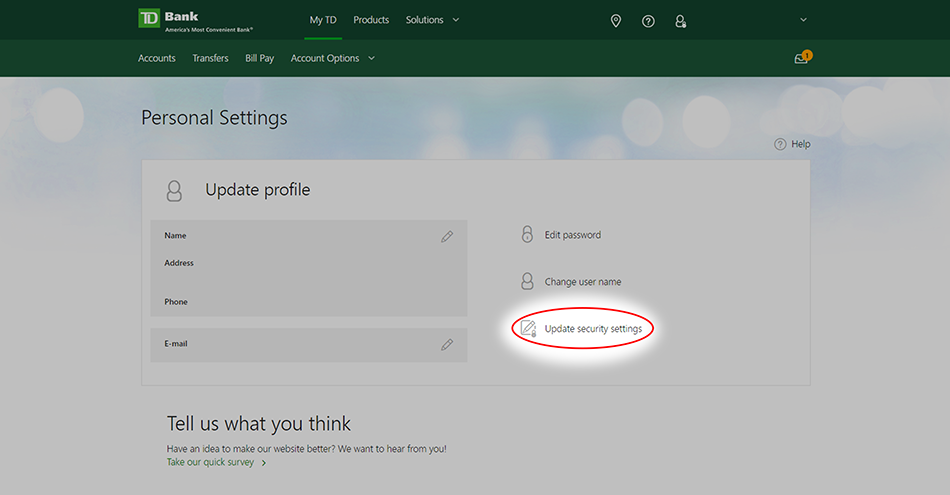Click the person icon beside Change user name
The image size is (950, 495).
tap(527, 281)
